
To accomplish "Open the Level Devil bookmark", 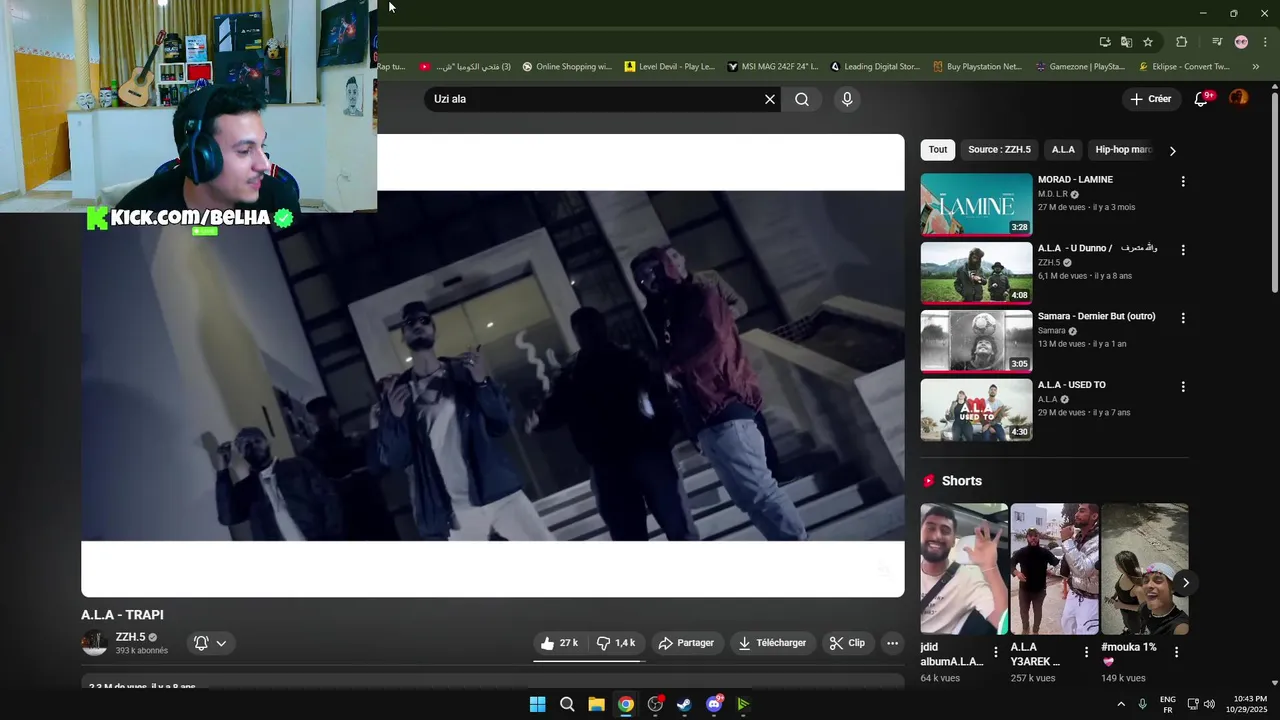I will click(x=670, y=67).
